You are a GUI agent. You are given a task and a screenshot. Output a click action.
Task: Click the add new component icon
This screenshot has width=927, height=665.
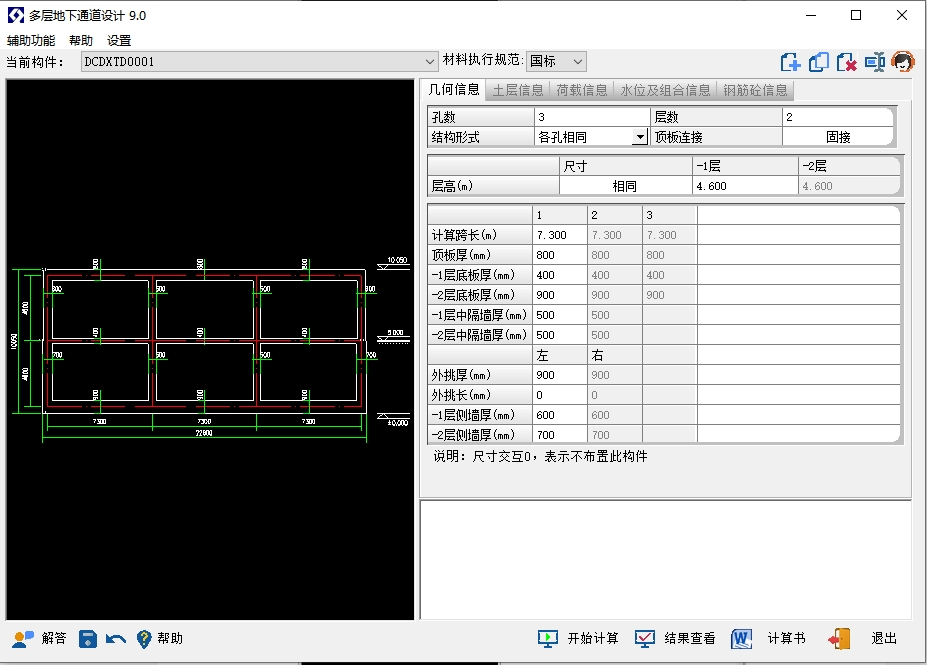(791, 62)
